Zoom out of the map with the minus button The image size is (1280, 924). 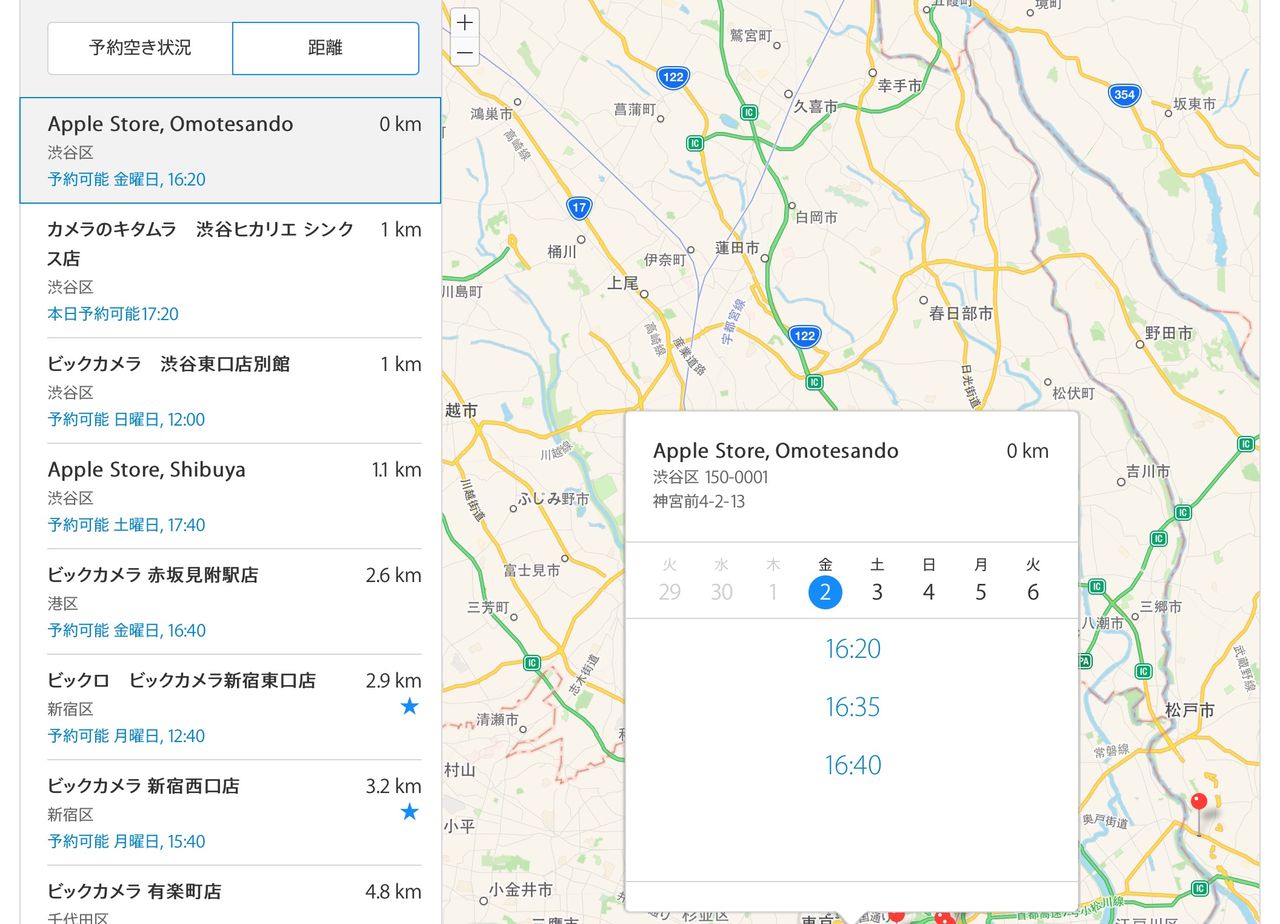click(x=465, y=52)
